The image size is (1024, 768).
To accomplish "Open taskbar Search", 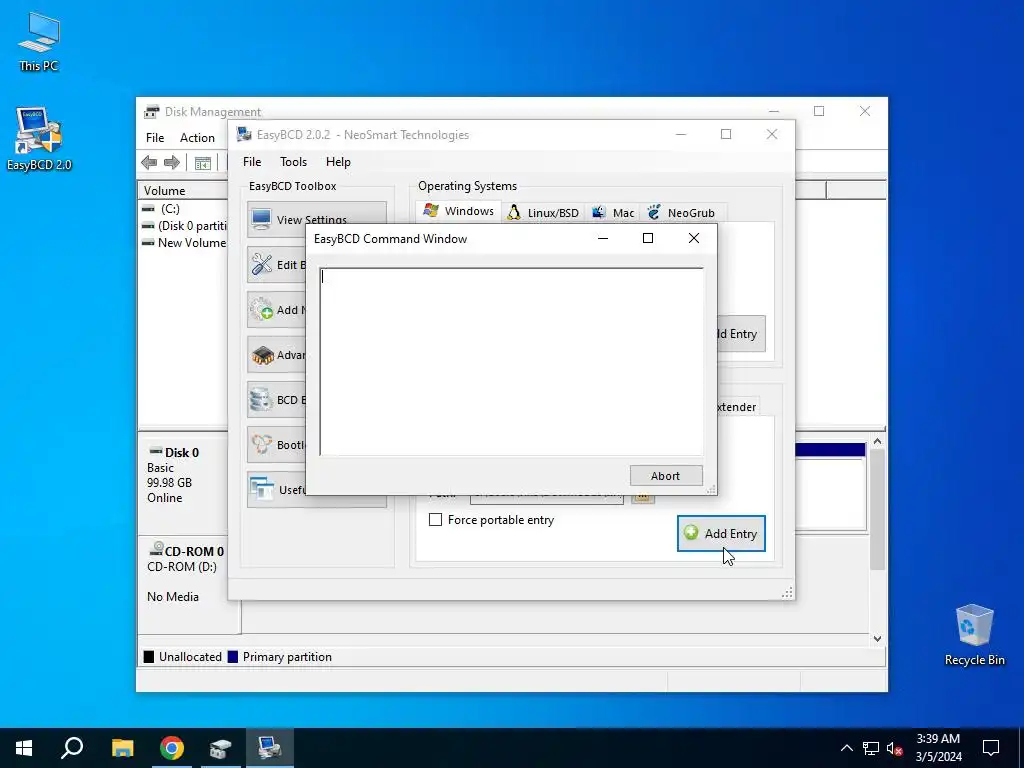I will 72,748.
